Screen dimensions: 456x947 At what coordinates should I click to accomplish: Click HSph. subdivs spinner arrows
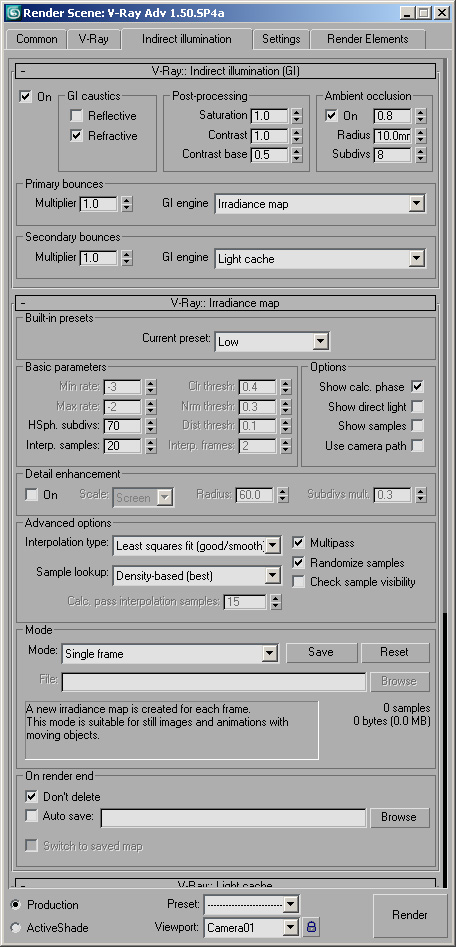tap(151, 426)
